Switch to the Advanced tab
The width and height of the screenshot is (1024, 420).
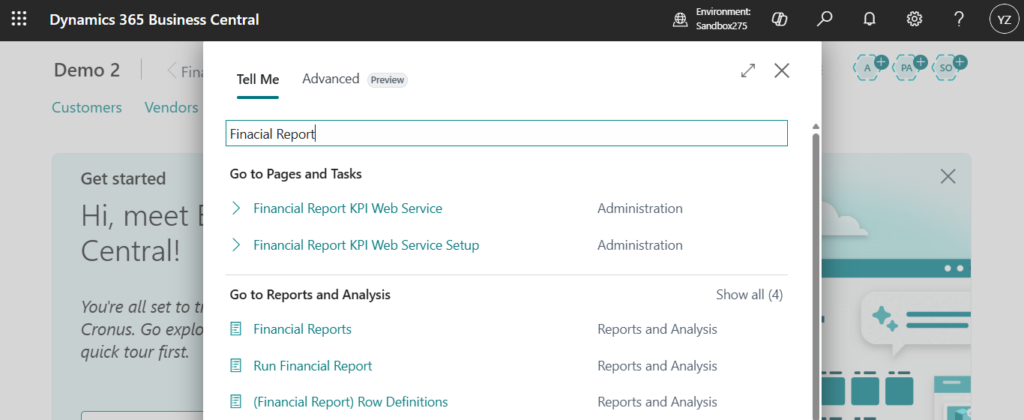[x=330, y=79]
